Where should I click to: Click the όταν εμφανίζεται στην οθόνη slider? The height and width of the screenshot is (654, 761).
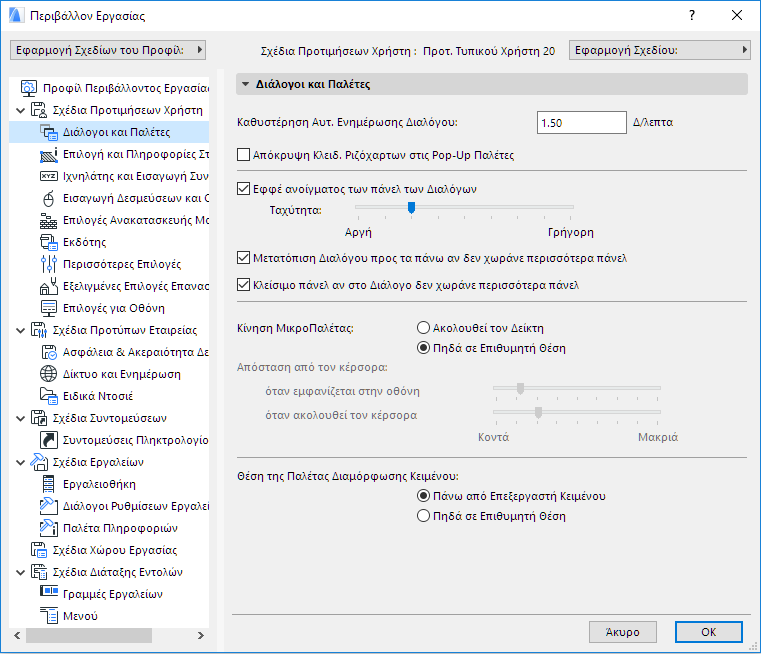[x=577, y=390]
